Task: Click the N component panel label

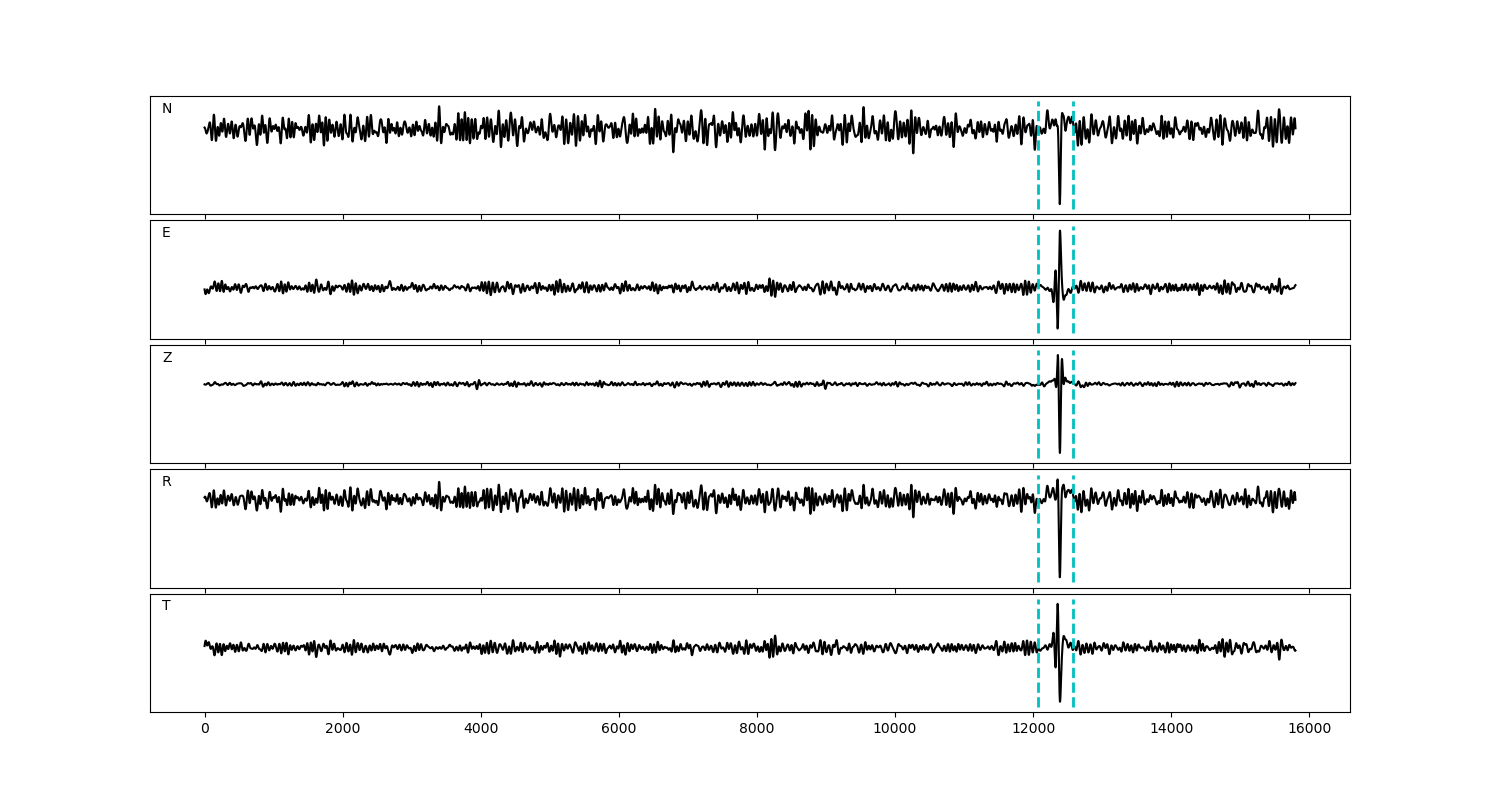Action: click(167, 109)
